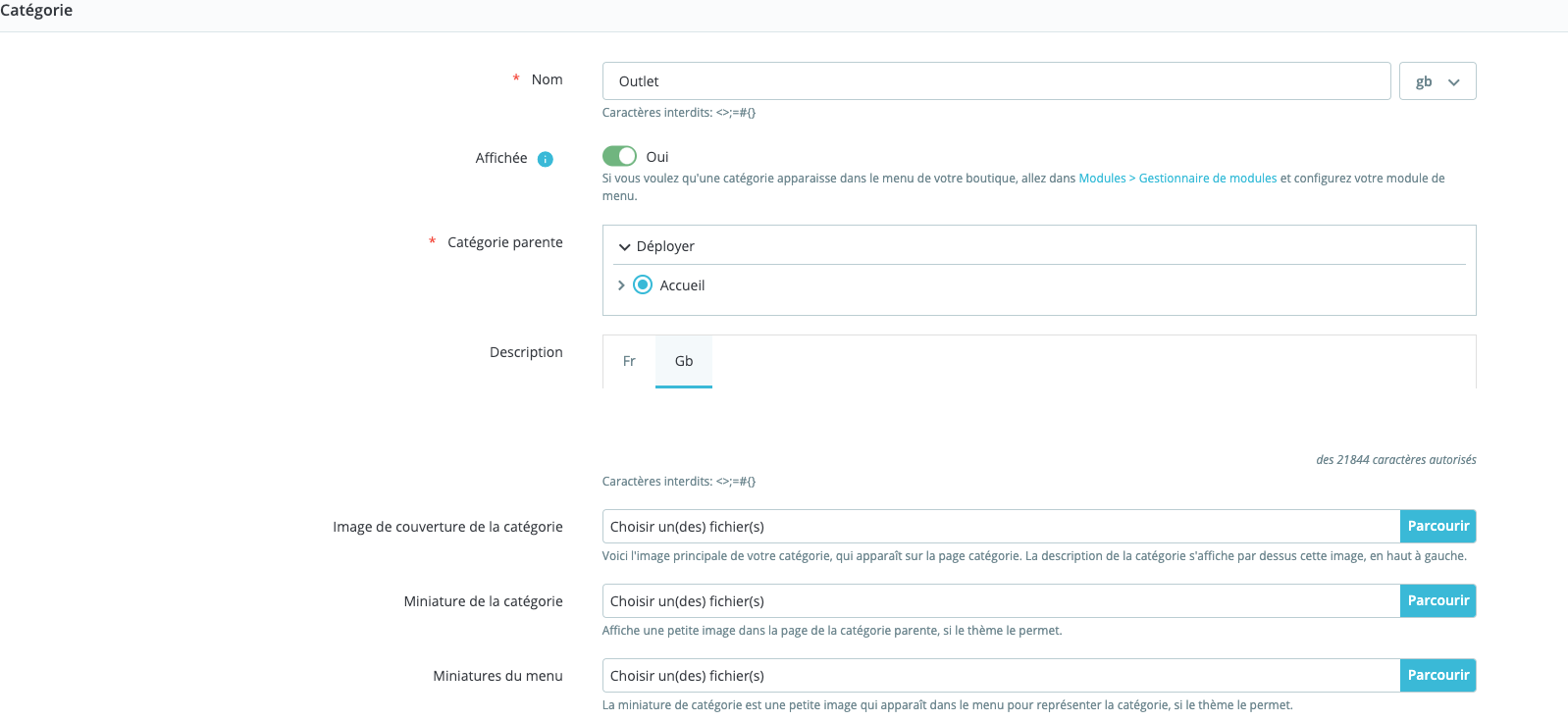Click the Affichée field label

501,158
